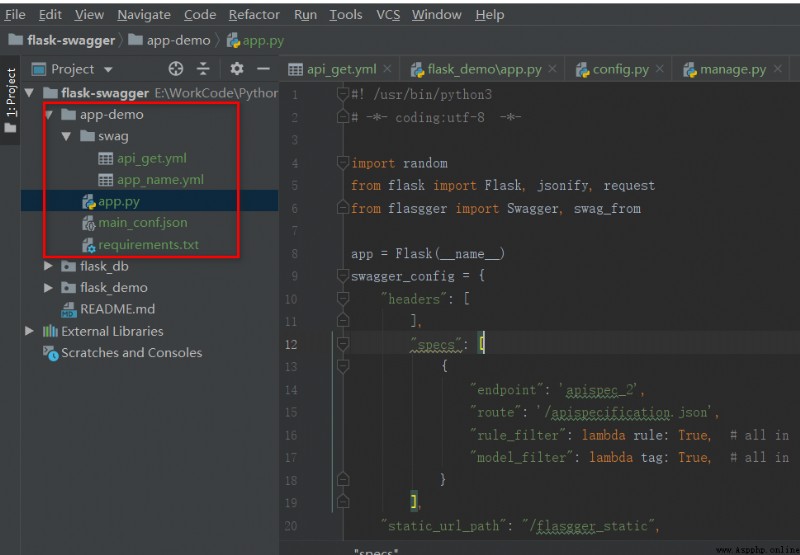Open the Tools menu

tap(345, 15)
